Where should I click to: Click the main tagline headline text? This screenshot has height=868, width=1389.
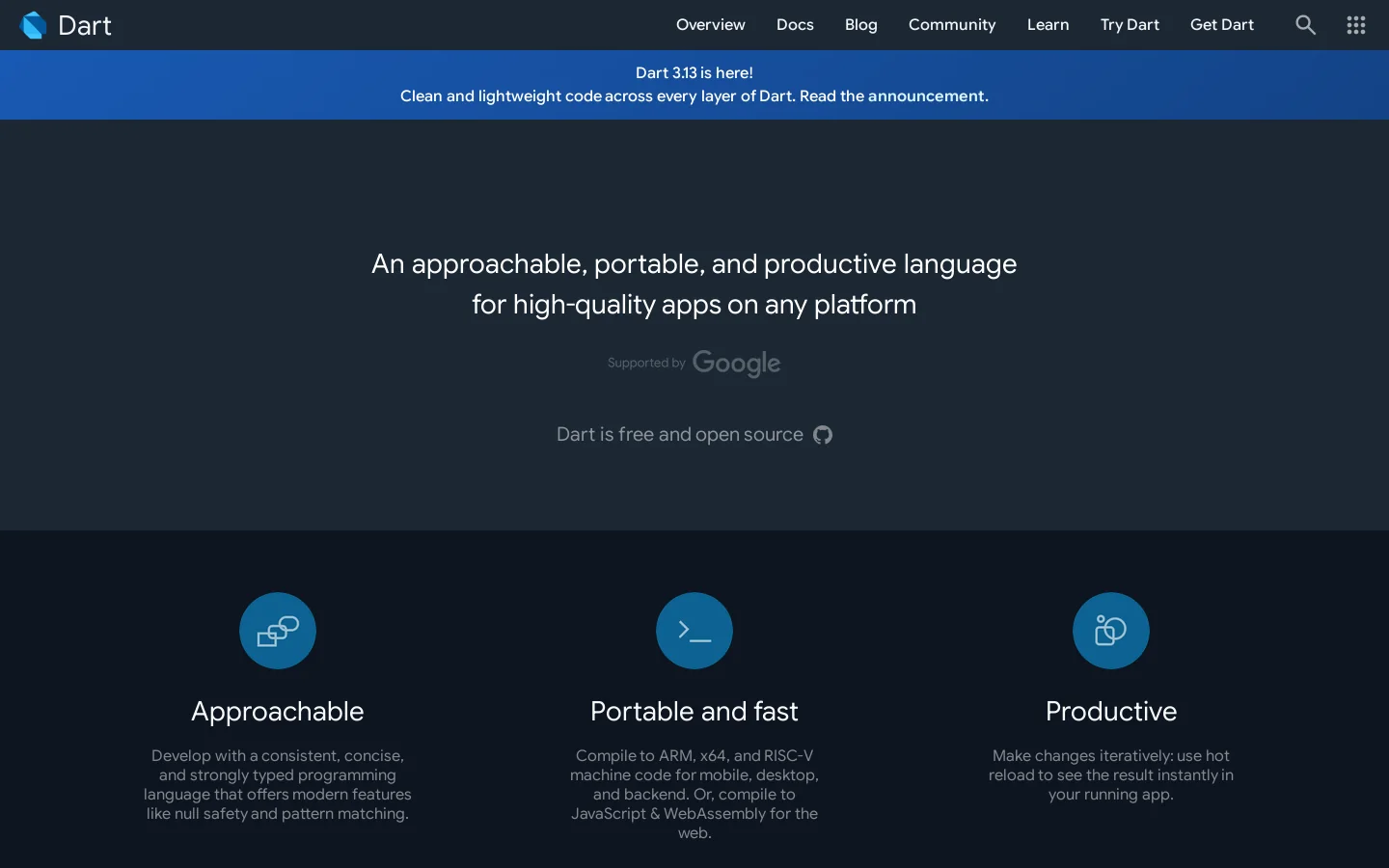pyautogui.click(x=694, y=285)
